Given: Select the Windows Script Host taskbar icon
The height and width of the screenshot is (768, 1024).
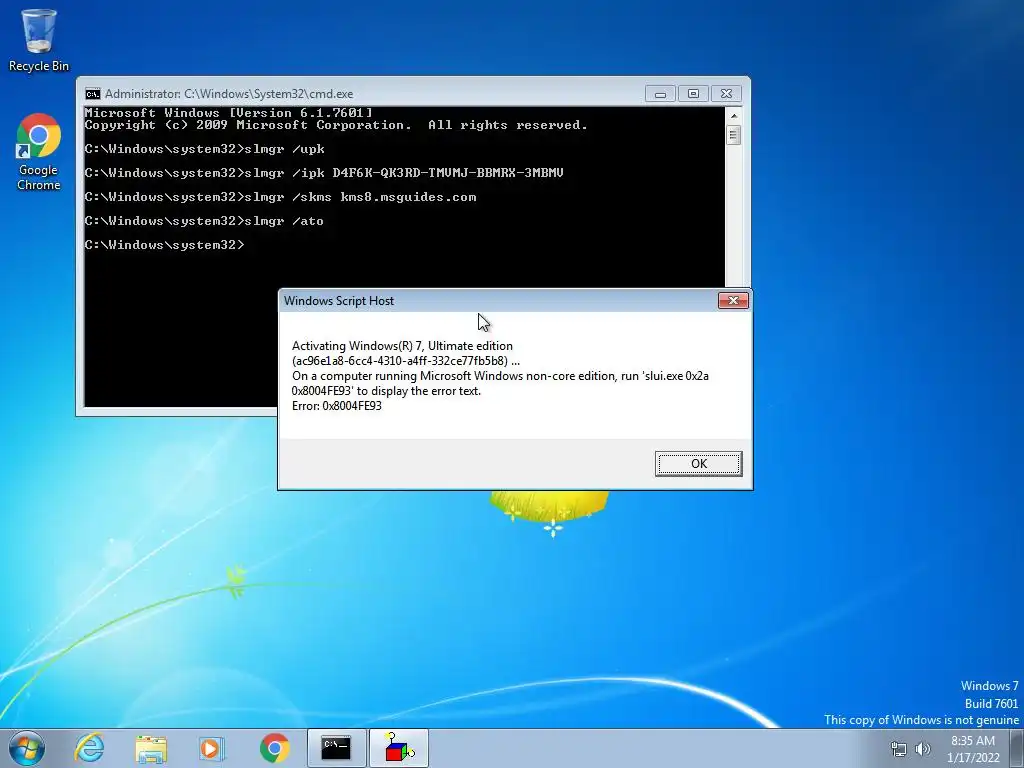Looking at the screenshot, I should click(x=398, y=748).
